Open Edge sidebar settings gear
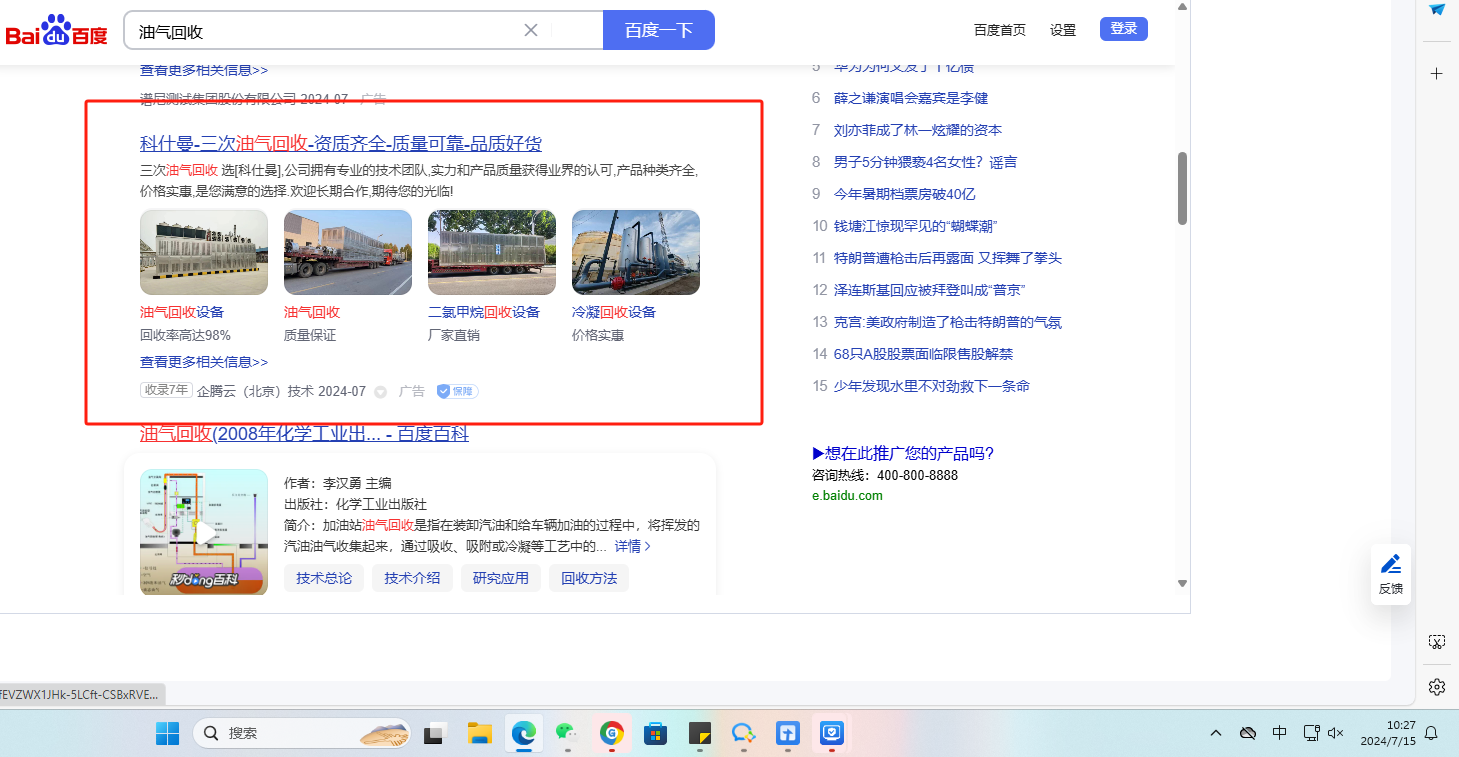1459x757 pixels. [1437, 686]
